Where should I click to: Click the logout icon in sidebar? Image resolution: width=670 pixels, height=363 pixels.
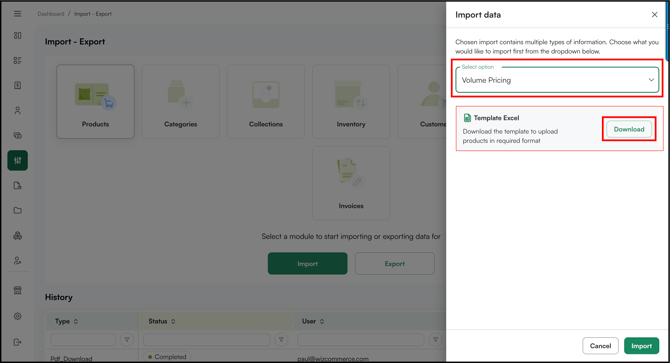18,342
